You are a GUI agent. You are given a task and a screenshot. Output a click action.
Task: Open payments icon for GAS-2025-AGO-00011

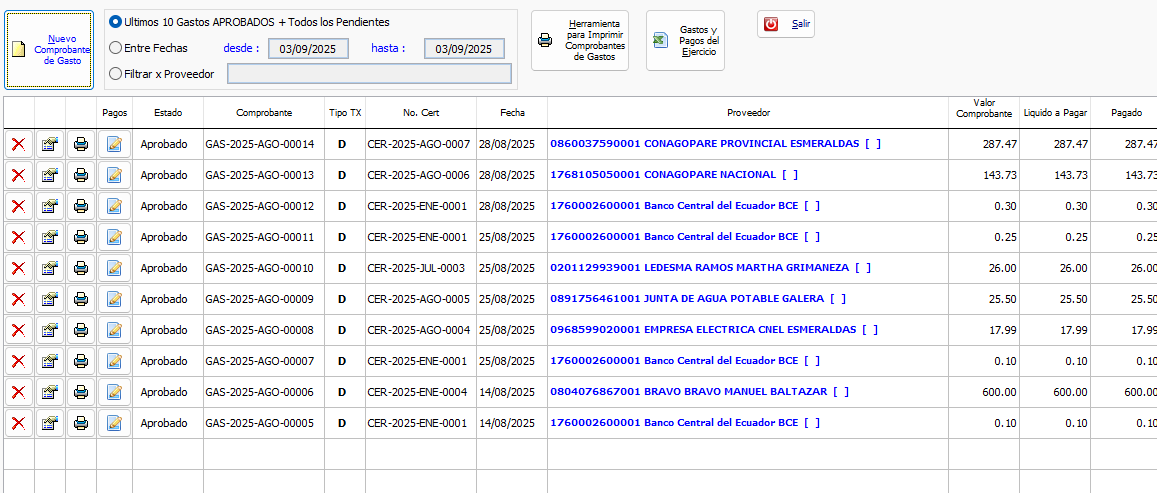tap(114, 237)
